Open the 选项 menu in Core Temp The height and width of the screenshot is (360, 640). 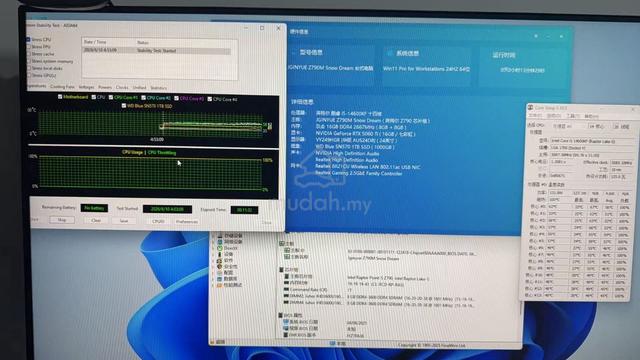[x=553, y=116]
